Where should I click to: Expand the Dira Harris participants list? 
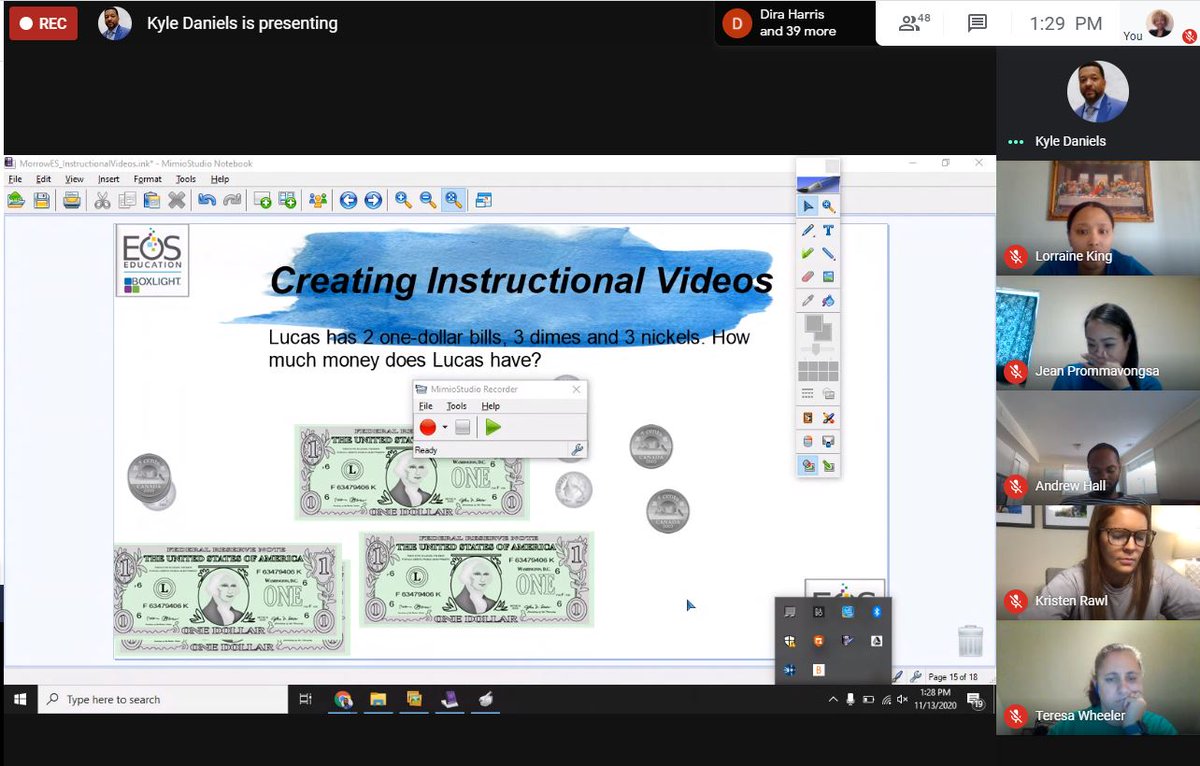(x=794, y=21)
